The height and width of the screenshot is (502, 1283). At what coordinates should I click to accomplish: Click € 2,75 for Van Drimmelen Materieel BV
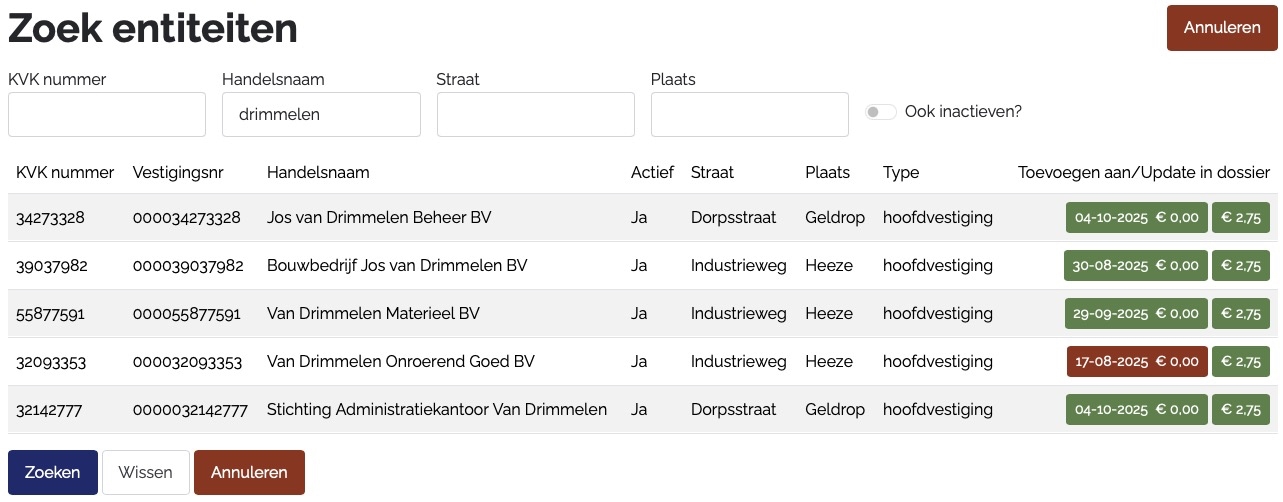1241,314
